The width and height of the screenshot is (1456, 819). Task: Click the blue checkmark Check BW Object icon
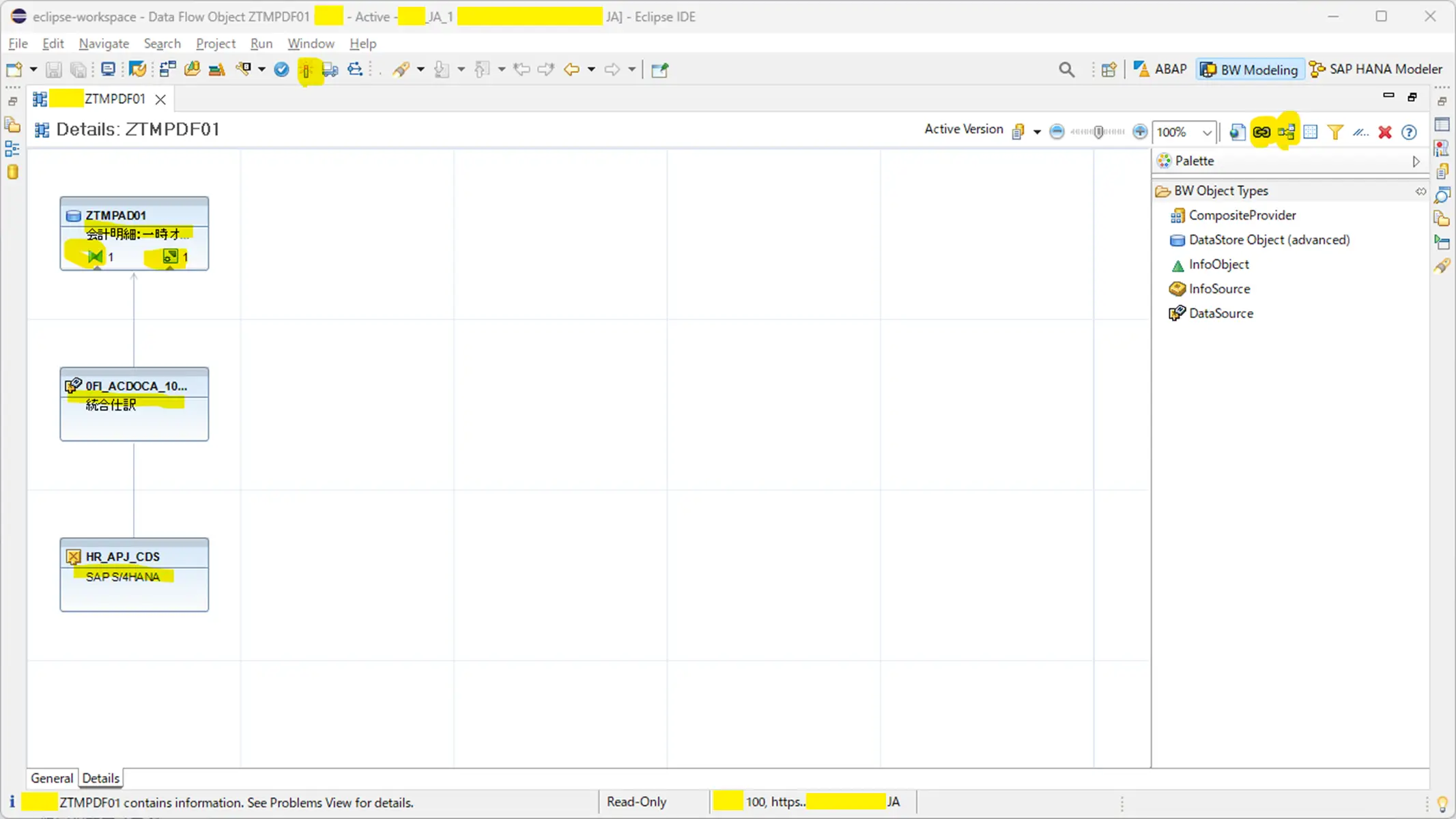pos(281,69)
